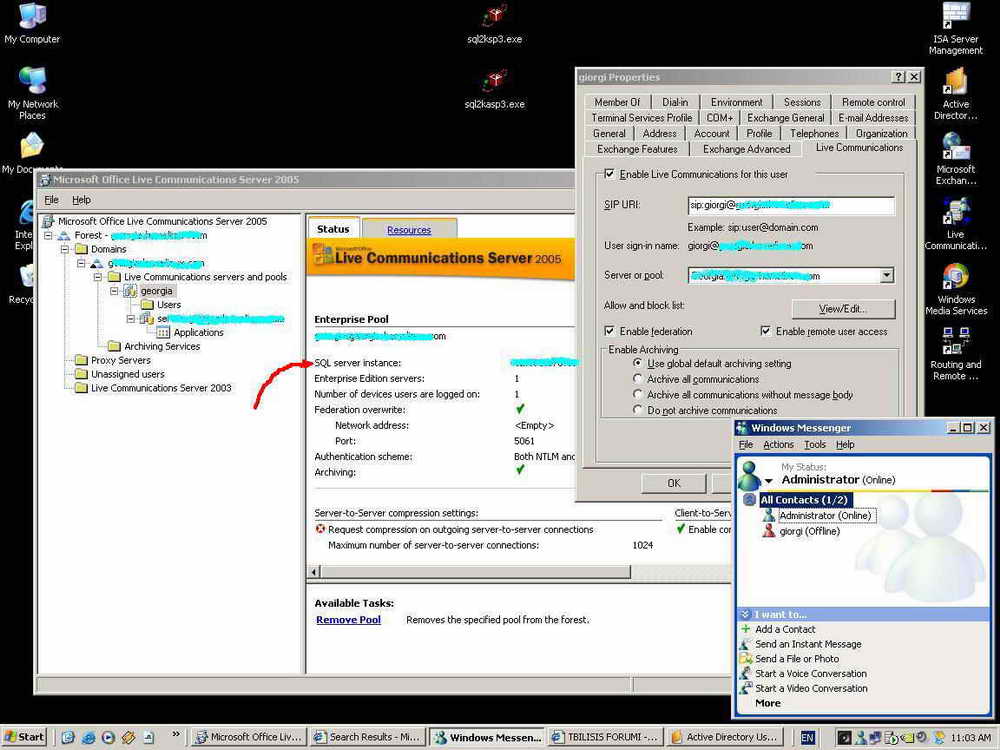Click More link in Messenger

pyautogui.click(x=768, y=703)
